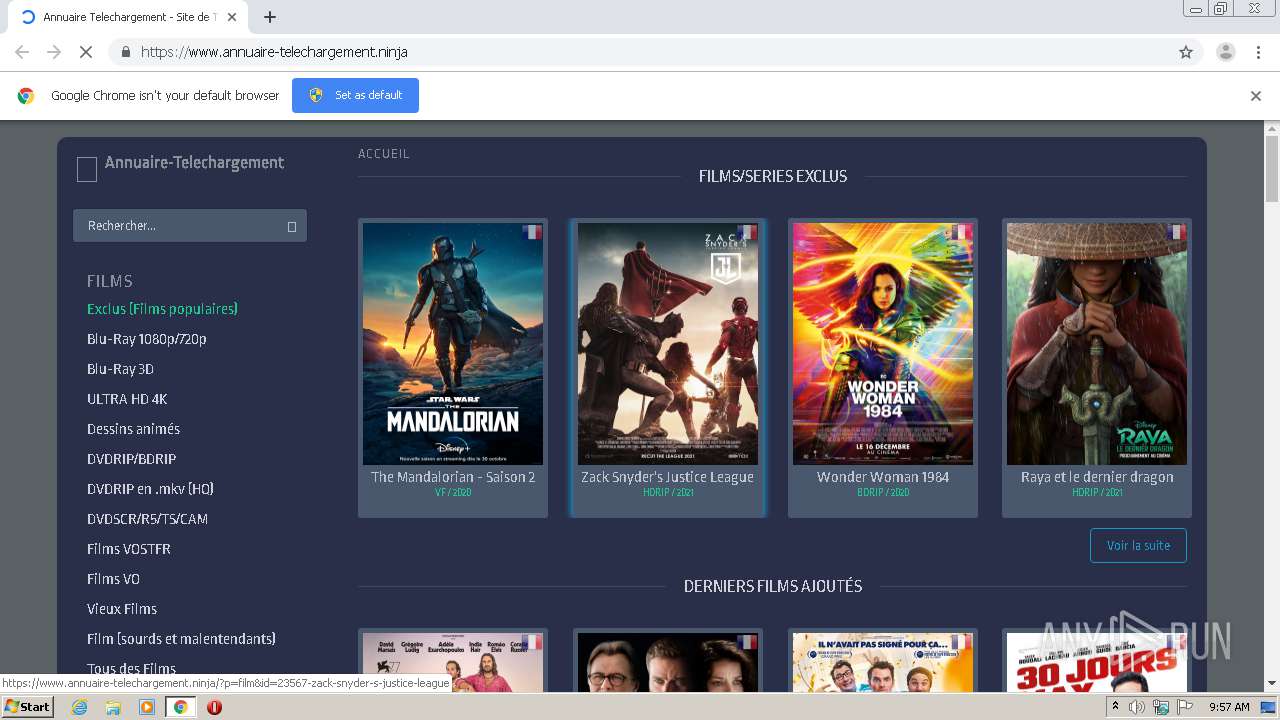Launch Internet Explorer from the taskbar
1280x720 pixels.
coord(80,707)
